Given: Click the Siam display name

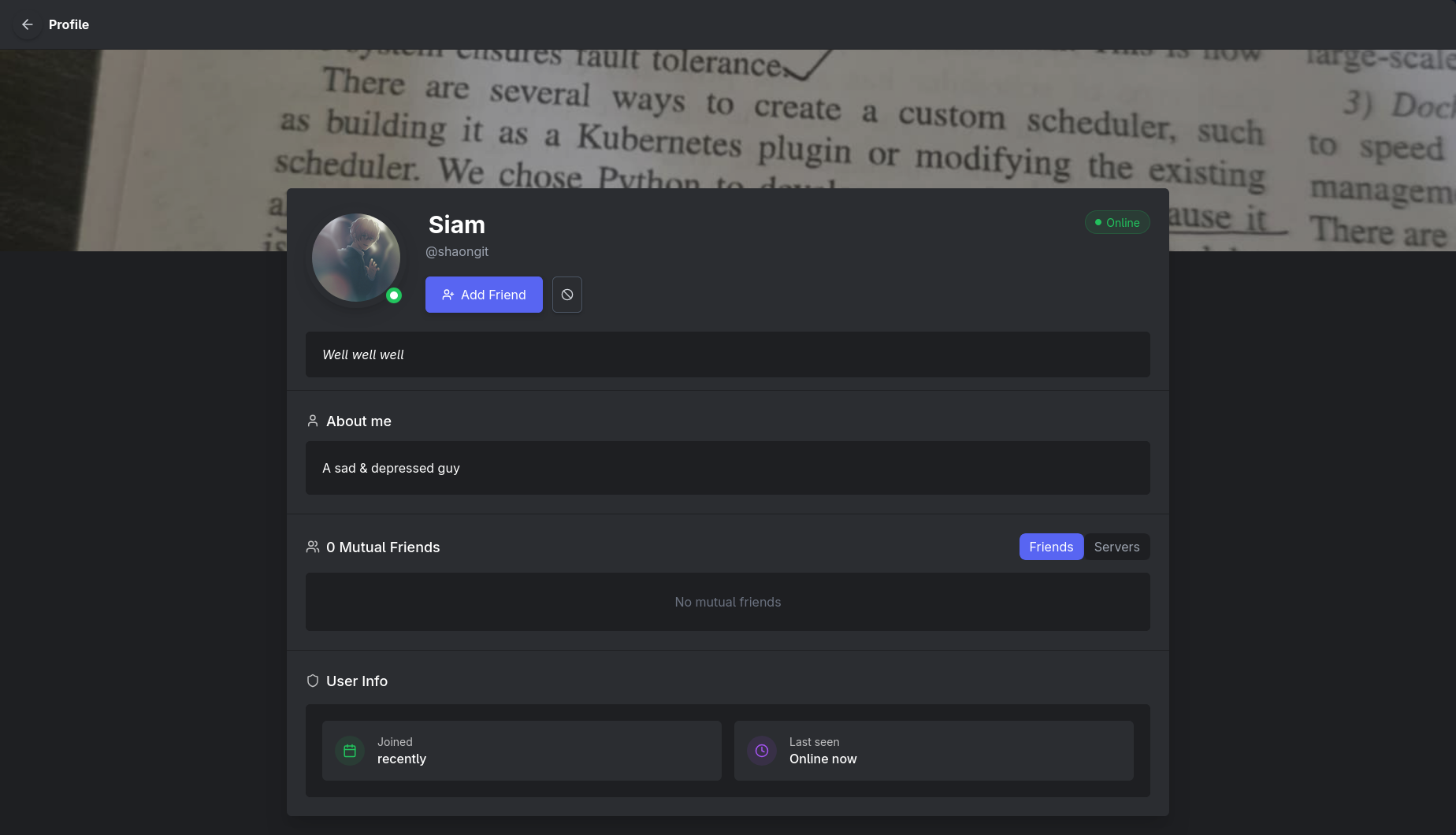Looking at the screenshot, I should (457, 225).
